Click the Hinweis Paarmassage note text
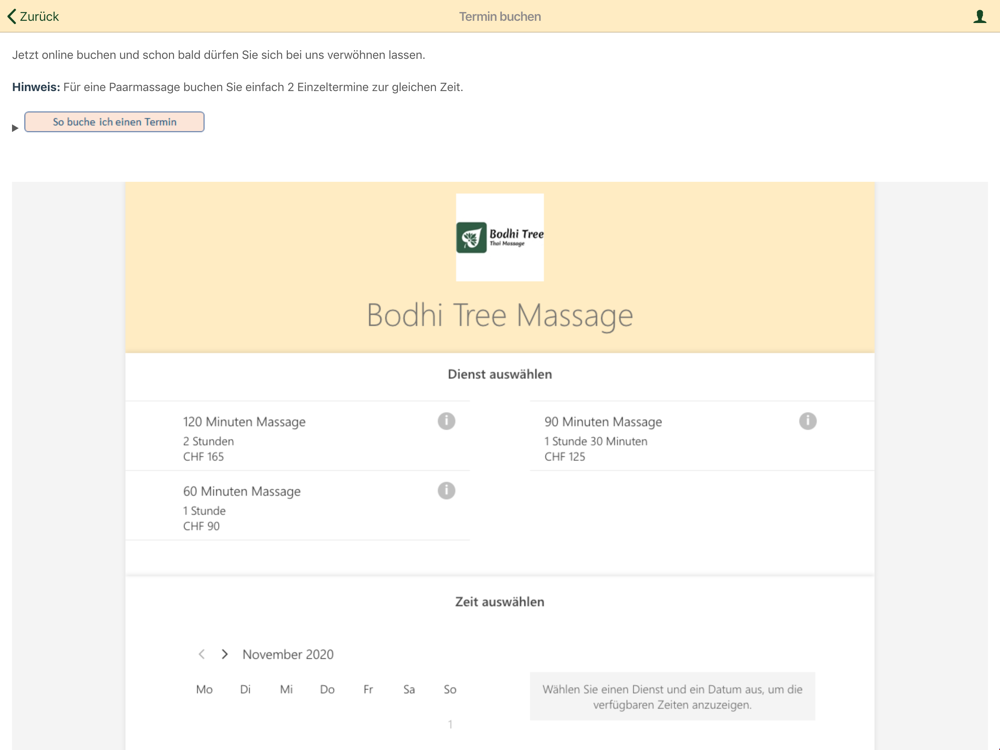 tap(237, 87)
